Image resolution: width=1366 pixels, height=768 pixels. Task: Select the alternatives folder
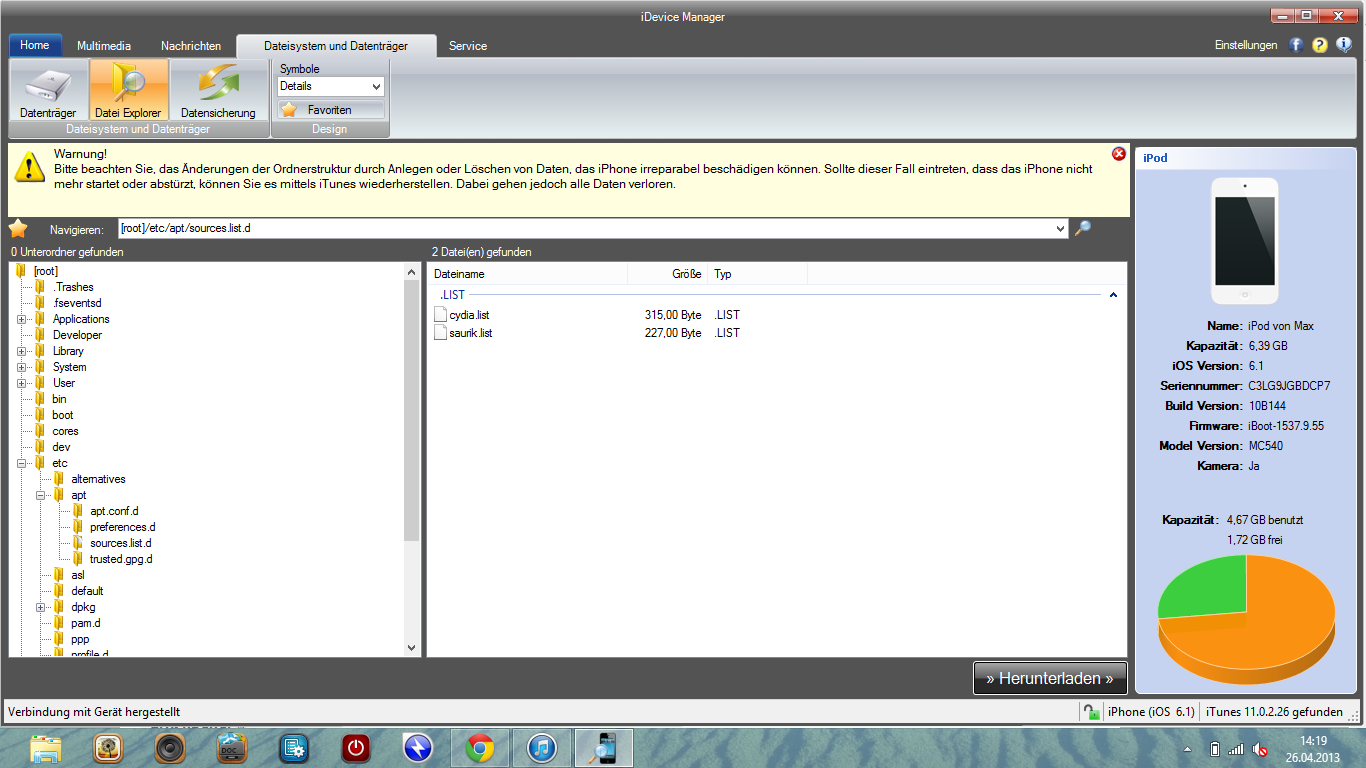click(x=98, y=479)
